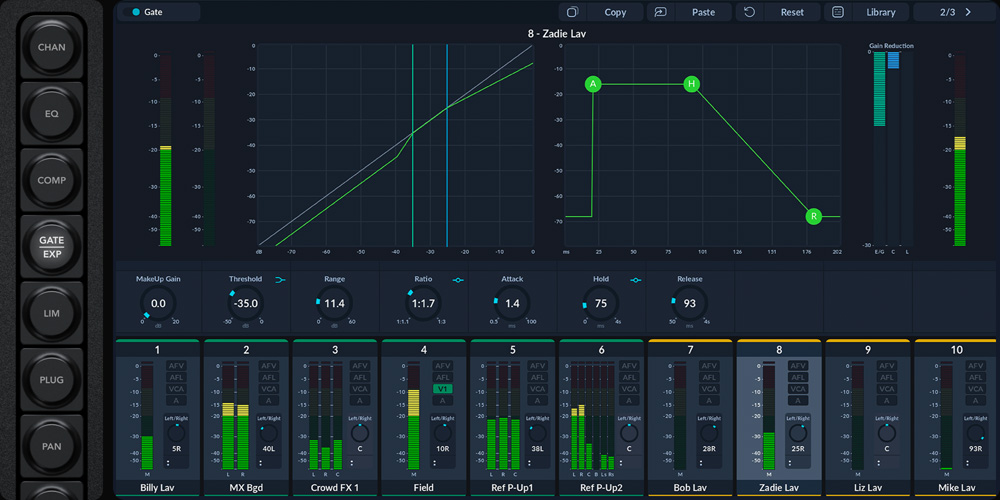Image resolution: width=1000 pixels, height=500 pixels.
Task: Toggle AFV on channel 1 Billy Lav
Action: click(177, 366)
